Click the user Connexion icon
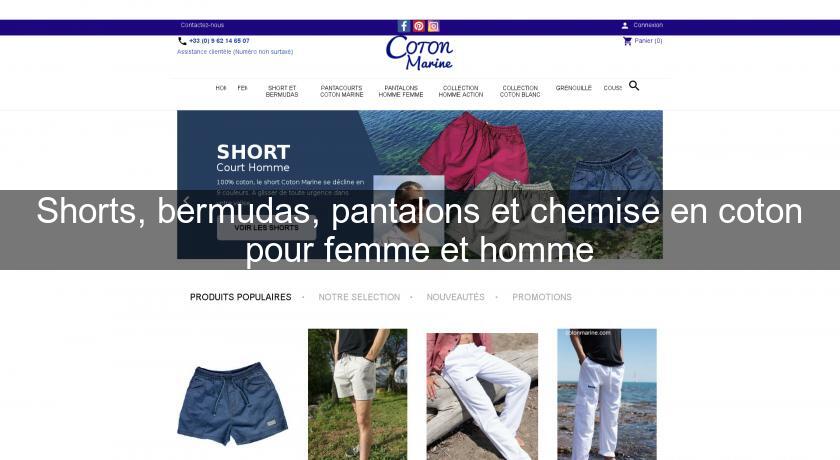Screen dimensions: 840x460 click(x=625, y=25)
